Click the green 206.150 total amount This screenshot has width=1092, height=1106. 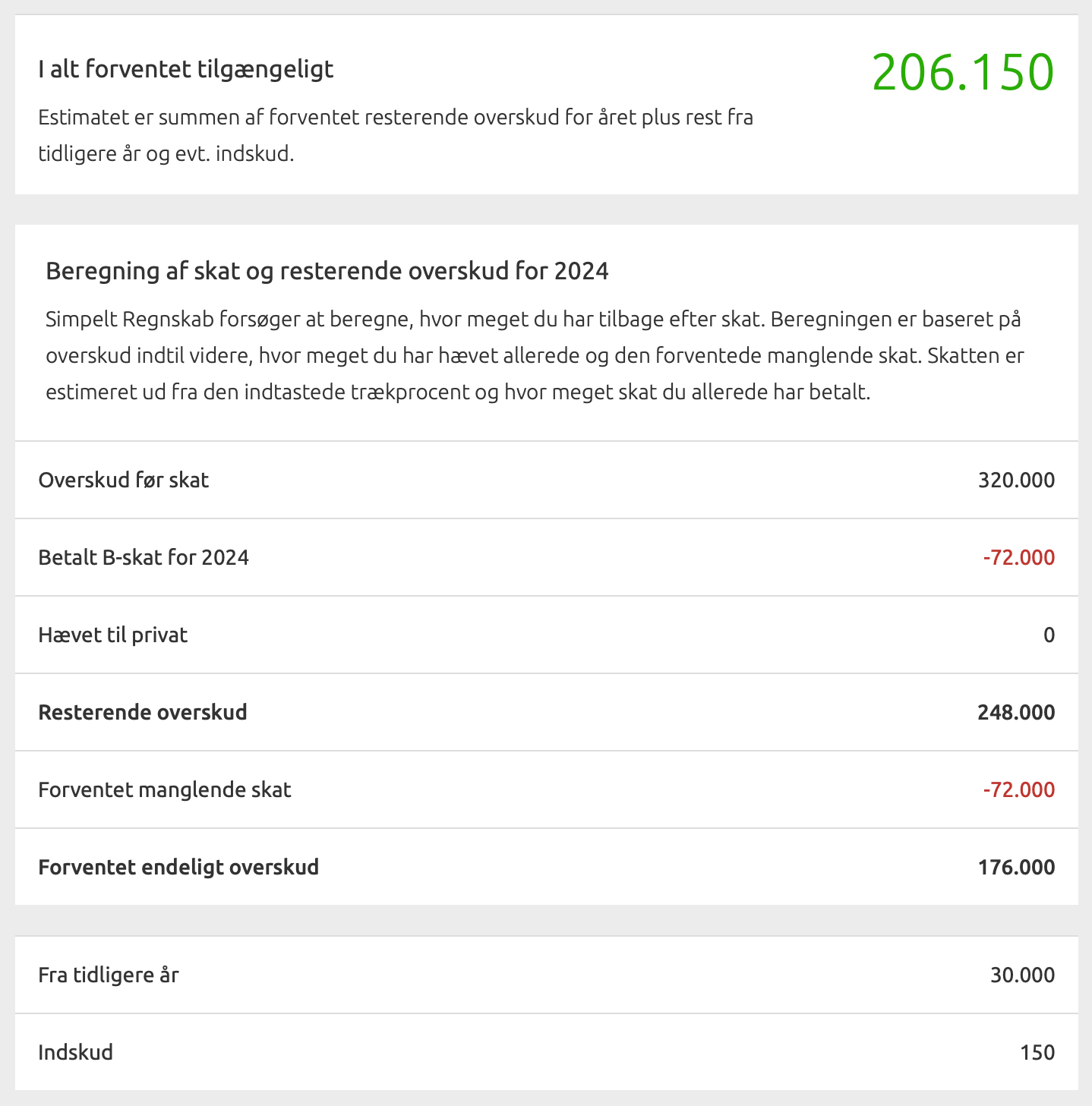(963, 73)
